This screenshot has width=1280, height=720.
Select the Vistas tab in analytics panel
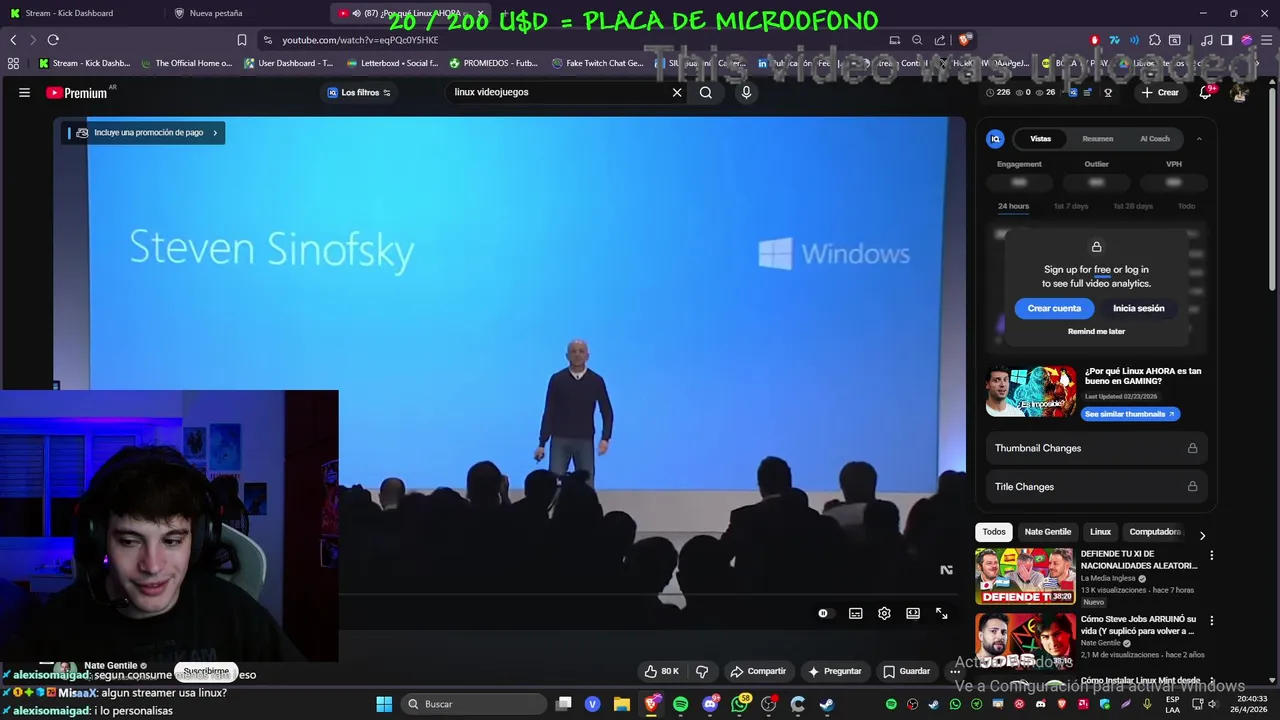click(1041, 139)
